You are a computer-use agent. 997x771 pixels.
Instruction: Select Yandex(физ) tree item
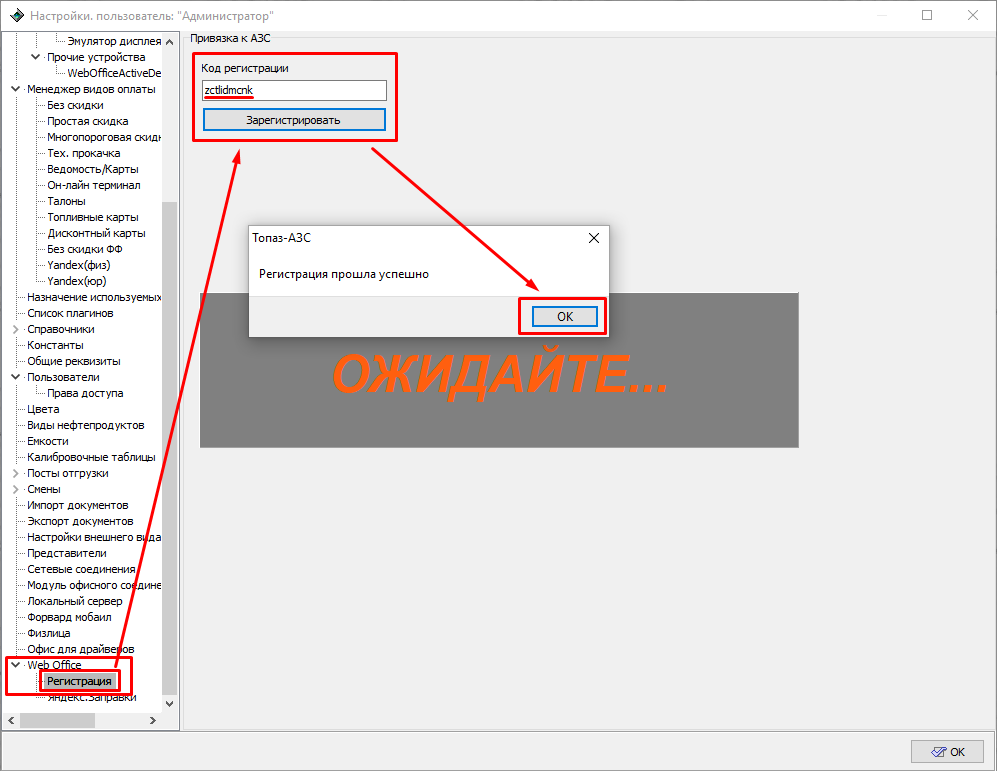(x=78, y=265)
